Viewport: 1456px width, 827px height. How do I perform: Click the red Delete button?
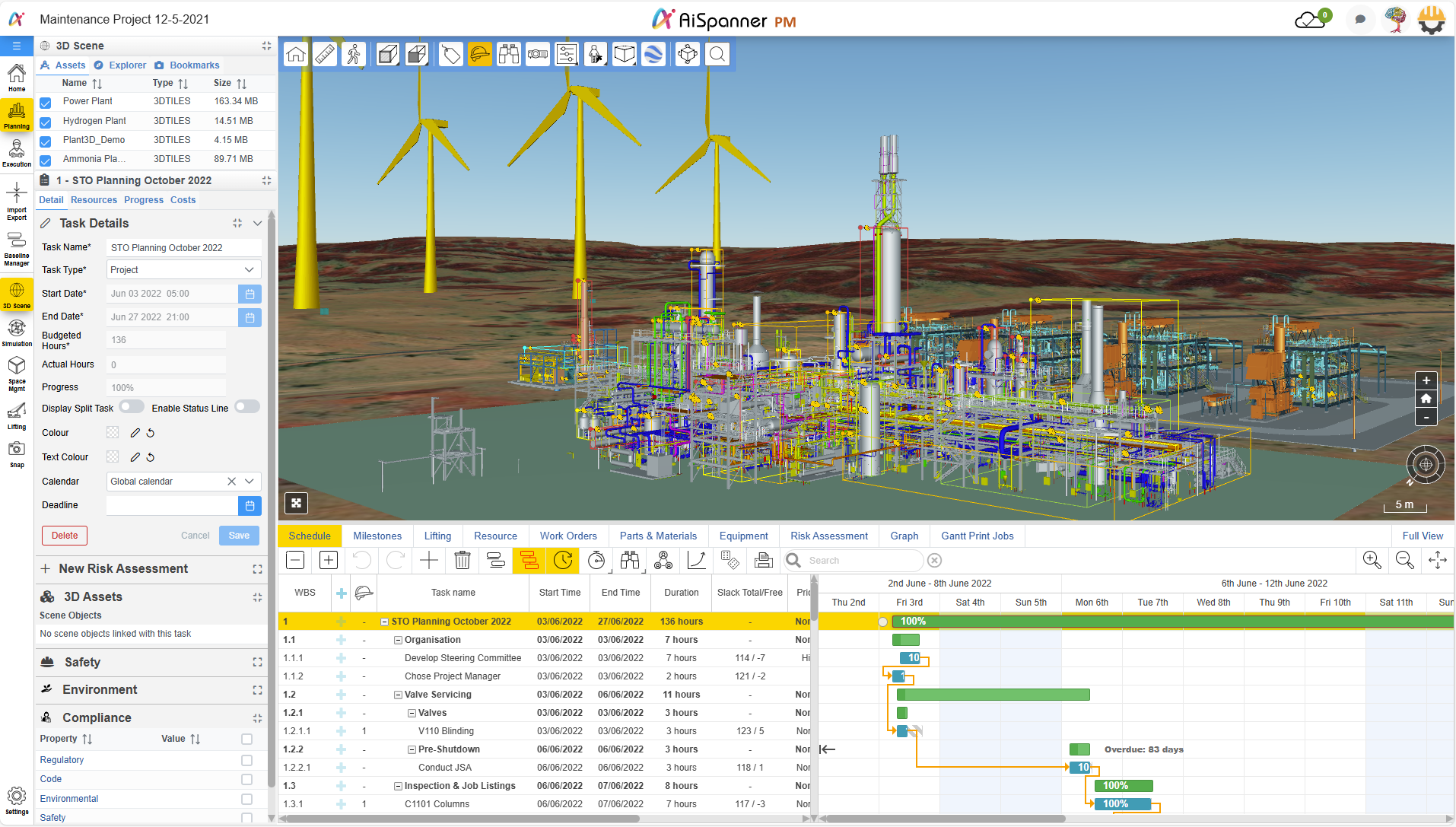click(x=65, y=536)
